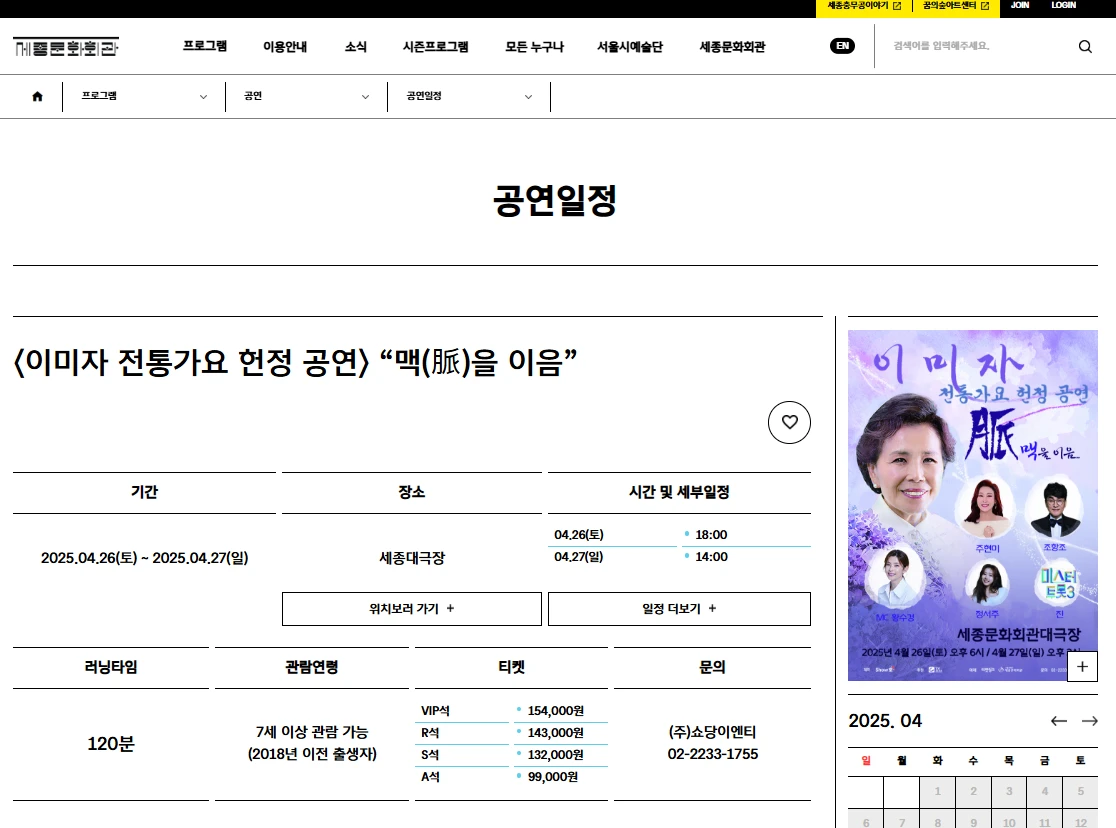
Task: Expand the 공연 breadcrumb dropdown
Action: (x=307, y=96)
